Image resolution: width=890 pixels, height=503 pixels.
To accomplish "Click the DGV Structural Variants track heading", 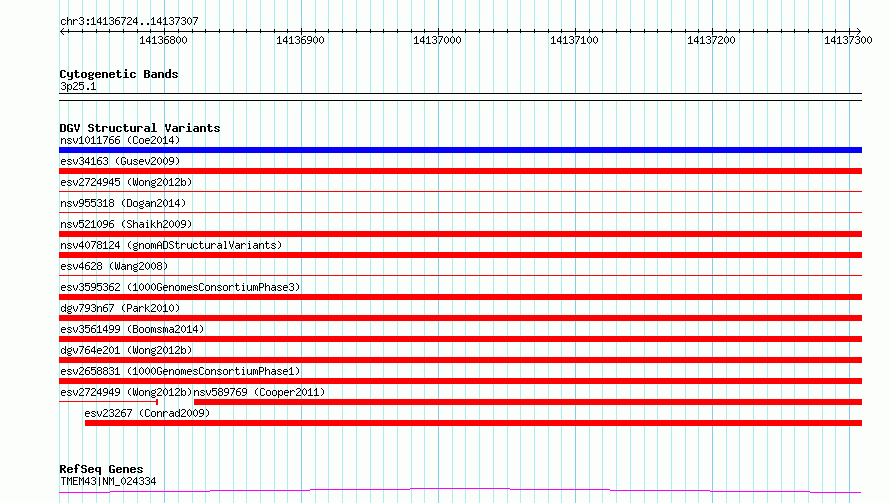I will click(140, 128).
